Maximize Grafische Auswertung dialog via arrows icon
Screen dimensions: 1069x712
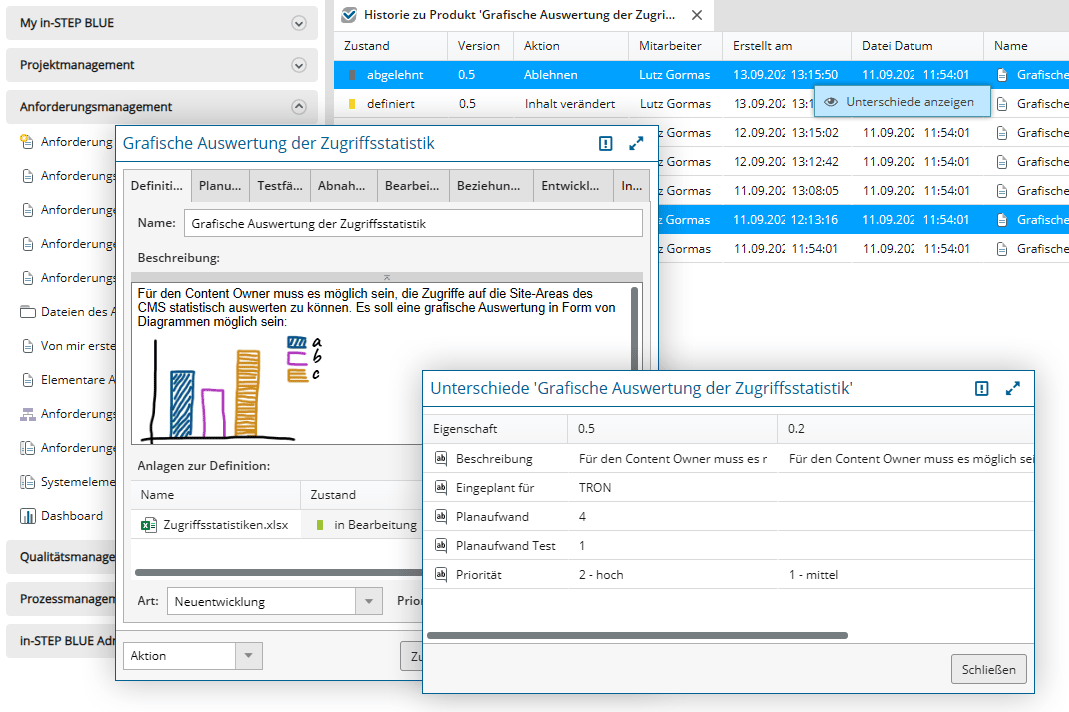pyautogui.click(x=636, y=144)
